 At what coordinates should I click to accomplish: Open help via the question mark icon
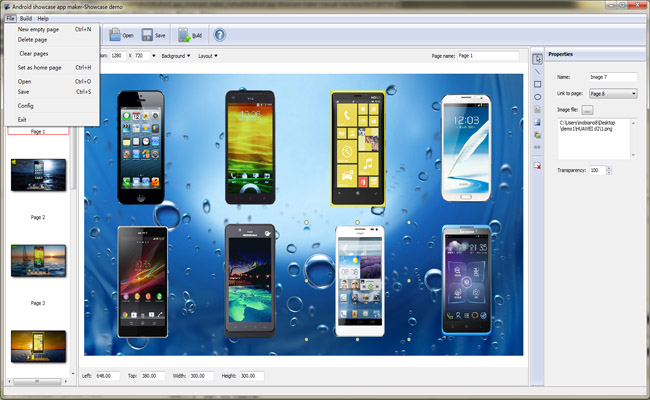pos(220,35)
